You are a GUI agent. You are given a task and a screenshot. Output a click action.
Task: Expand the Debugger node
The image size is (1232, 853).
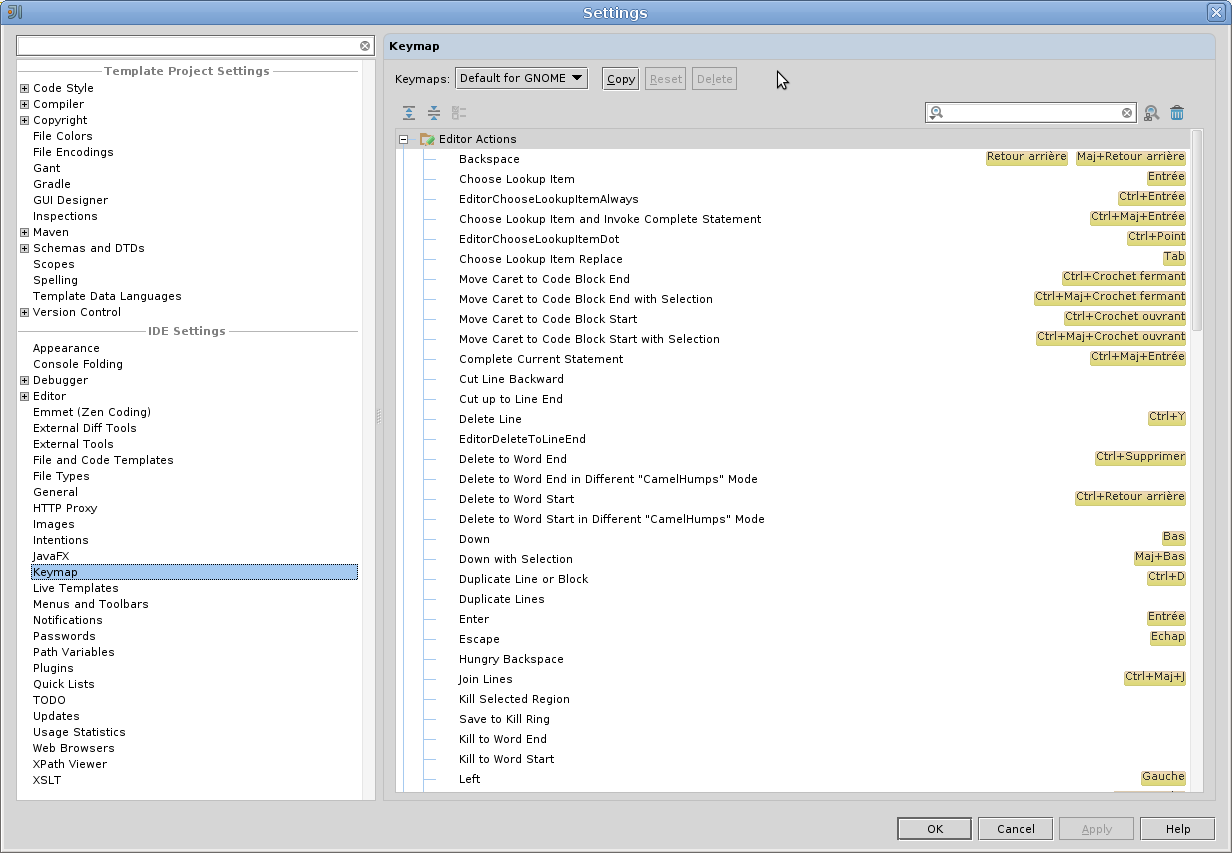[x=24, y=380]
